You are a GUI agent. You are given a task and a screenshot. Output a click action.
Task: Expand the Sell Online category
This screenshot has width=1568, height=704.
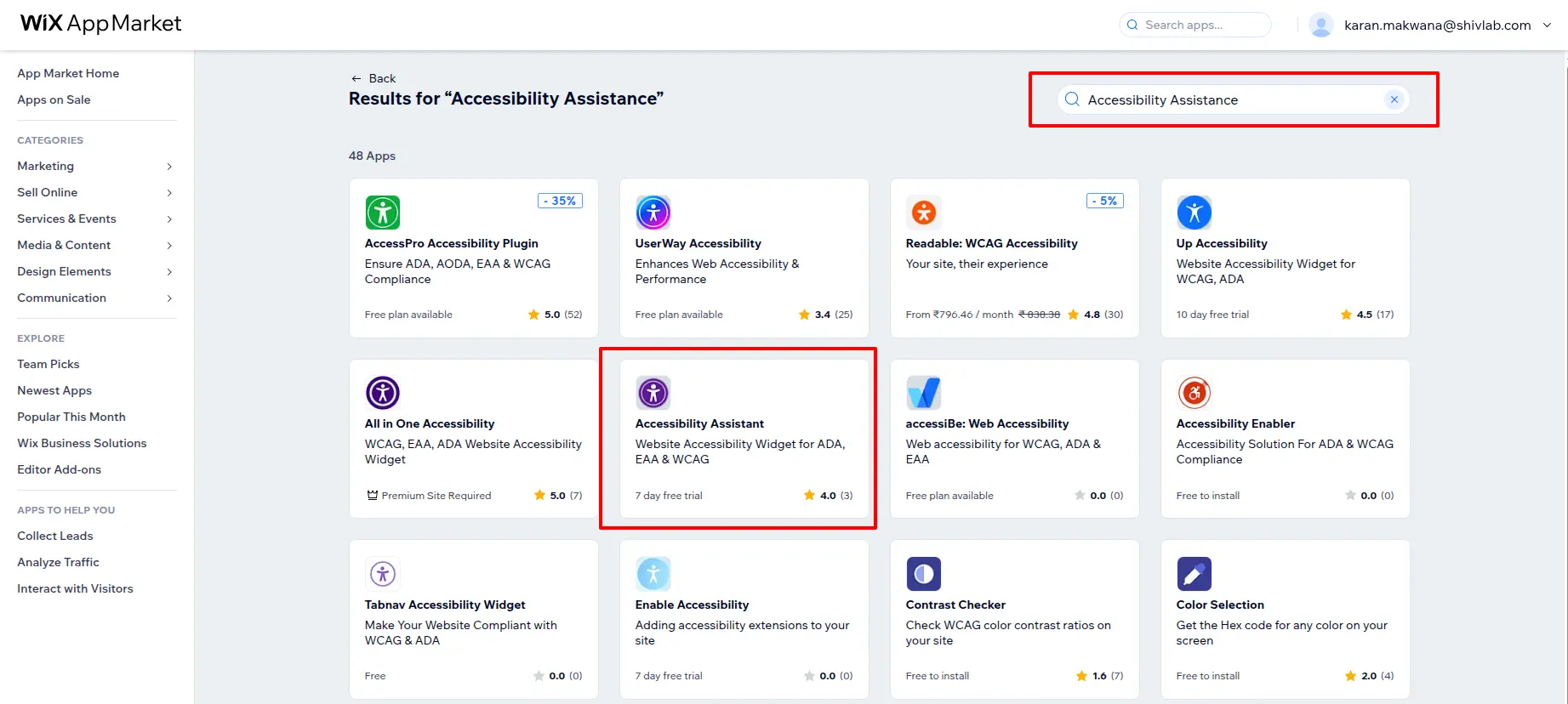169,193
